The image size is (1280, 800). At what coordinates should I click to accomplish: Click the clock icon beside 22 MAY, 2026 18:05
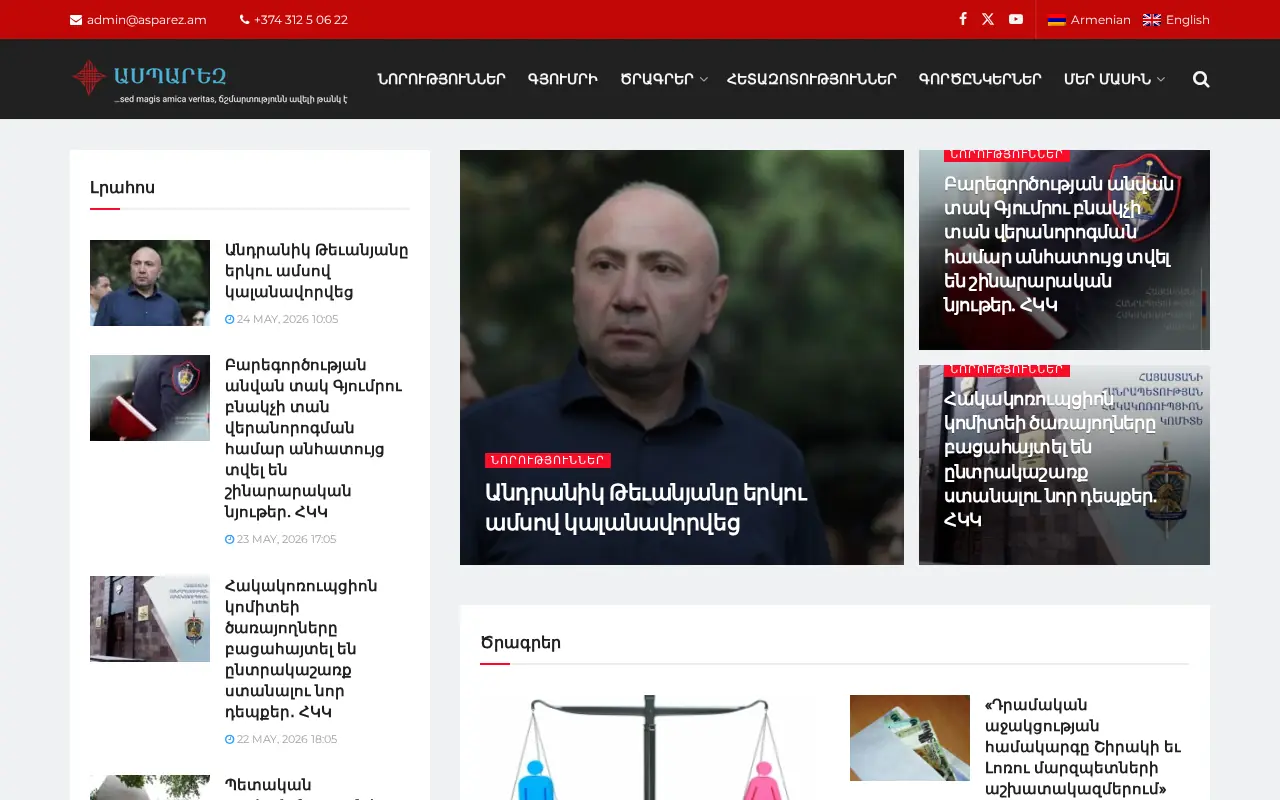coord(229,739)
